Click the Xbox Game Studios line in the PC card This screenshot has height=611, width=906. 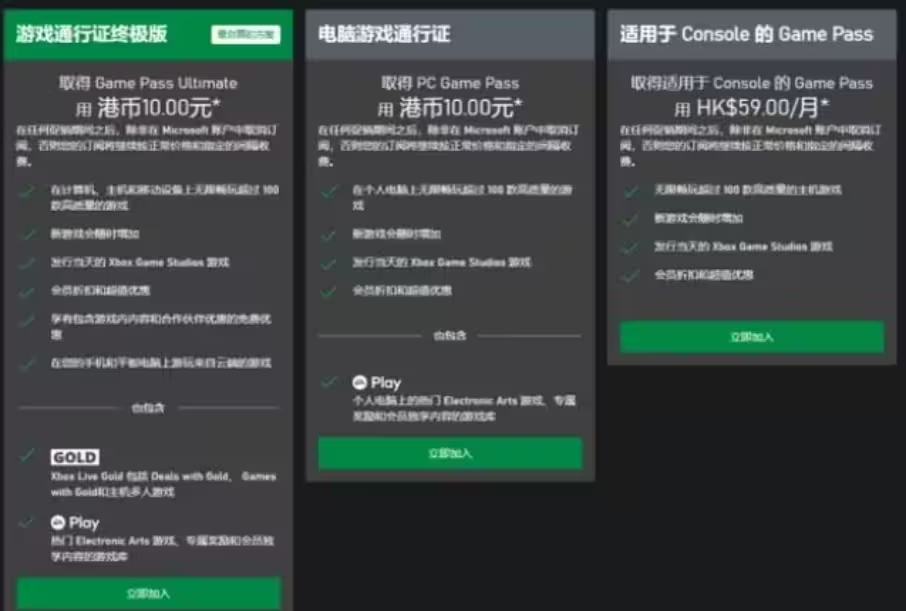[x=441, y=262]
